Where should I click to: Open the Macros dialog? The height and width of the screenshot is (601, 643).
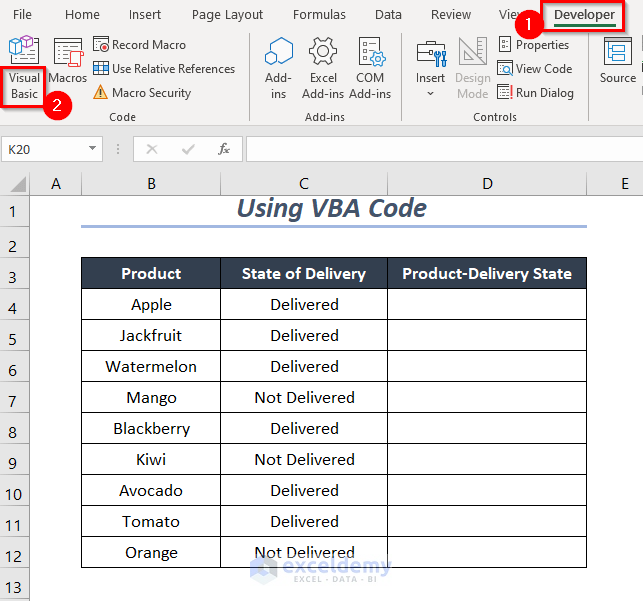pyautogui.click(x=68, y=61)
